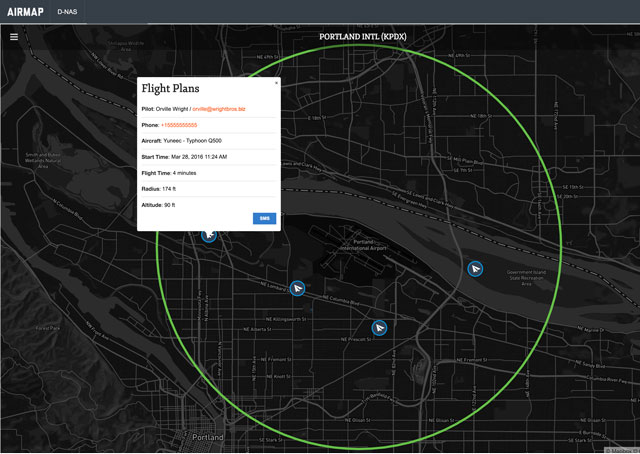Click the Radius 174 ft row
Viewport: 640px width, 454px height.
(x=209, y=189)
